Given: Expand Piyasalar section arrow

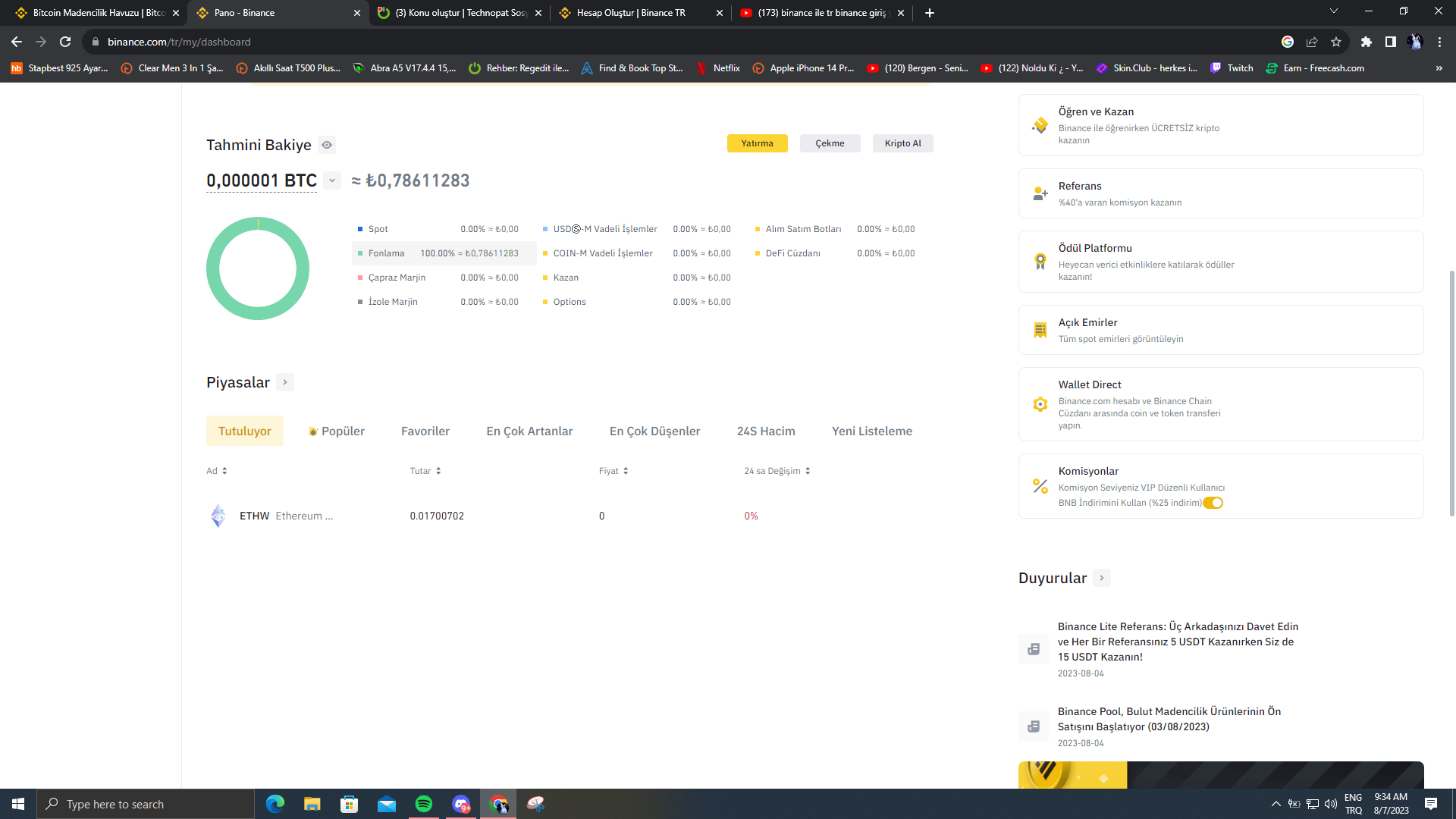Looking at the screenshot, I should [x=285, y=382].
